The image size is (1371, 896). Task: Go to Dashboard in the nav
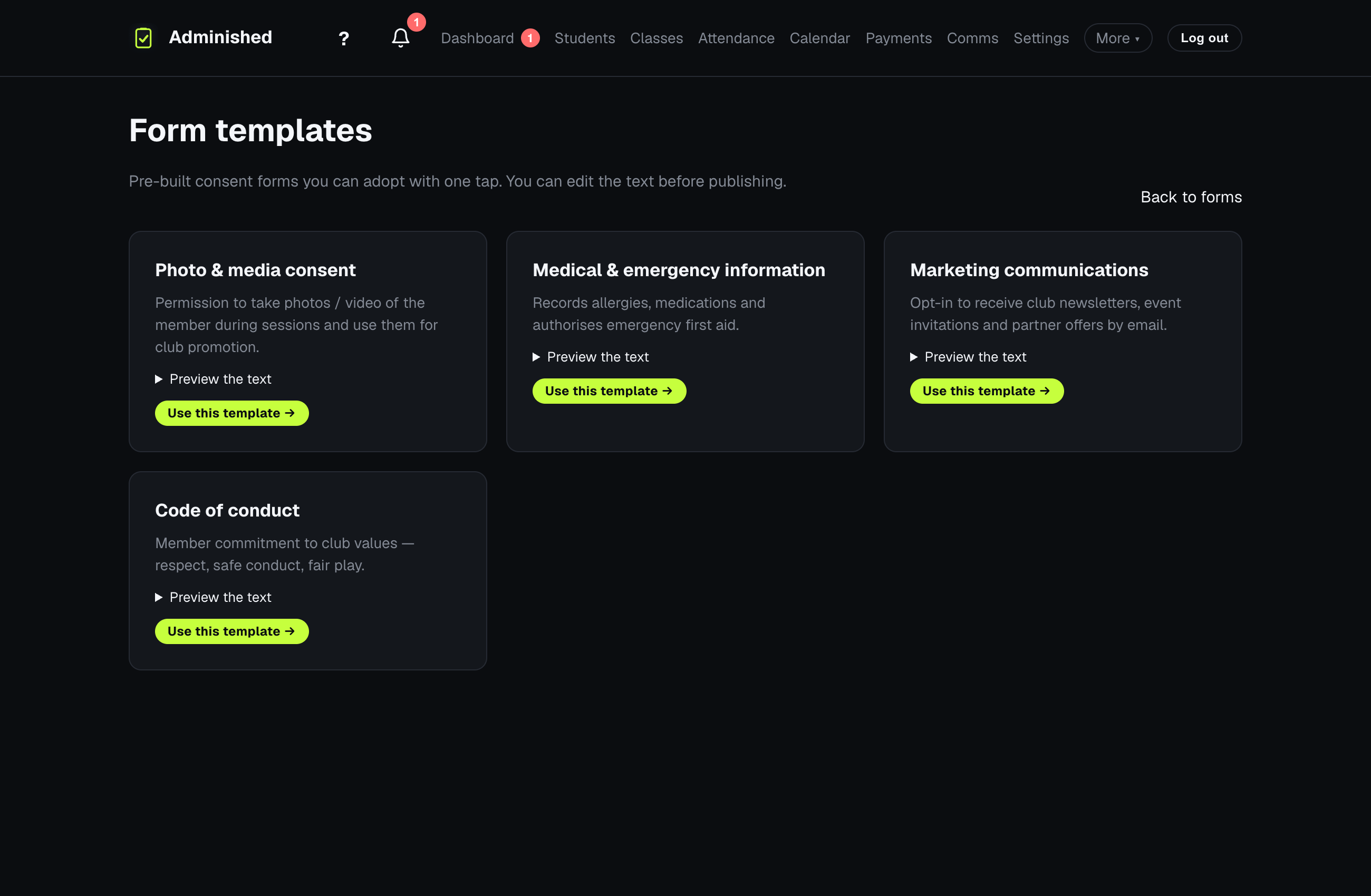477,38
